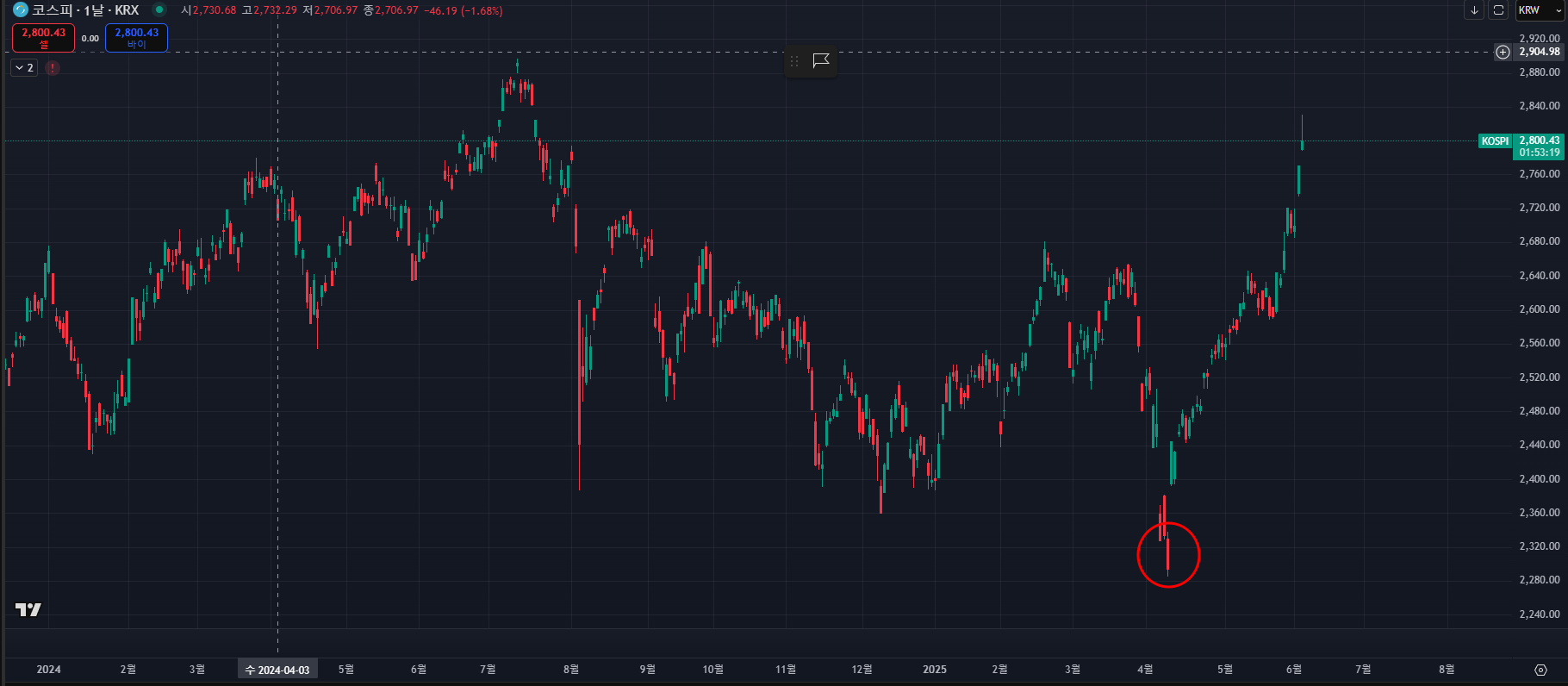Viewport: 1568px width, 686px height.
Task: Click the 코스피 · 1날 · KRX title
Action: tap(85, 10)
